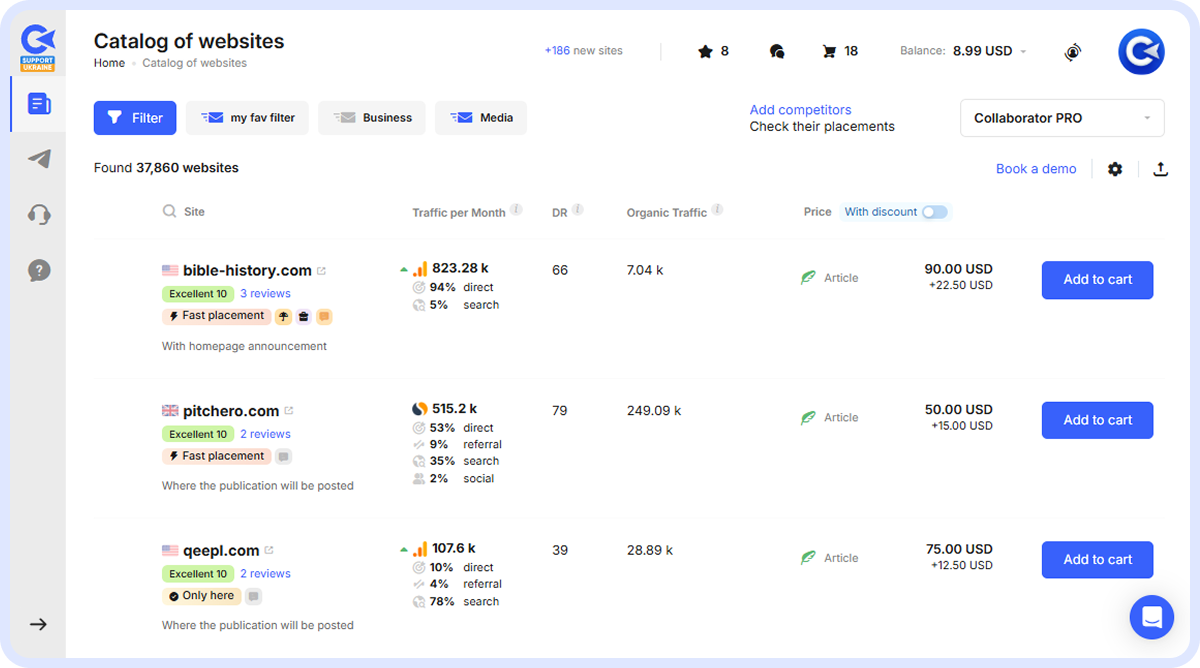Open table settings via the gear icon
Image resolution: width=1200 pixels, height=668 pixels.
tap(1115, 169)
